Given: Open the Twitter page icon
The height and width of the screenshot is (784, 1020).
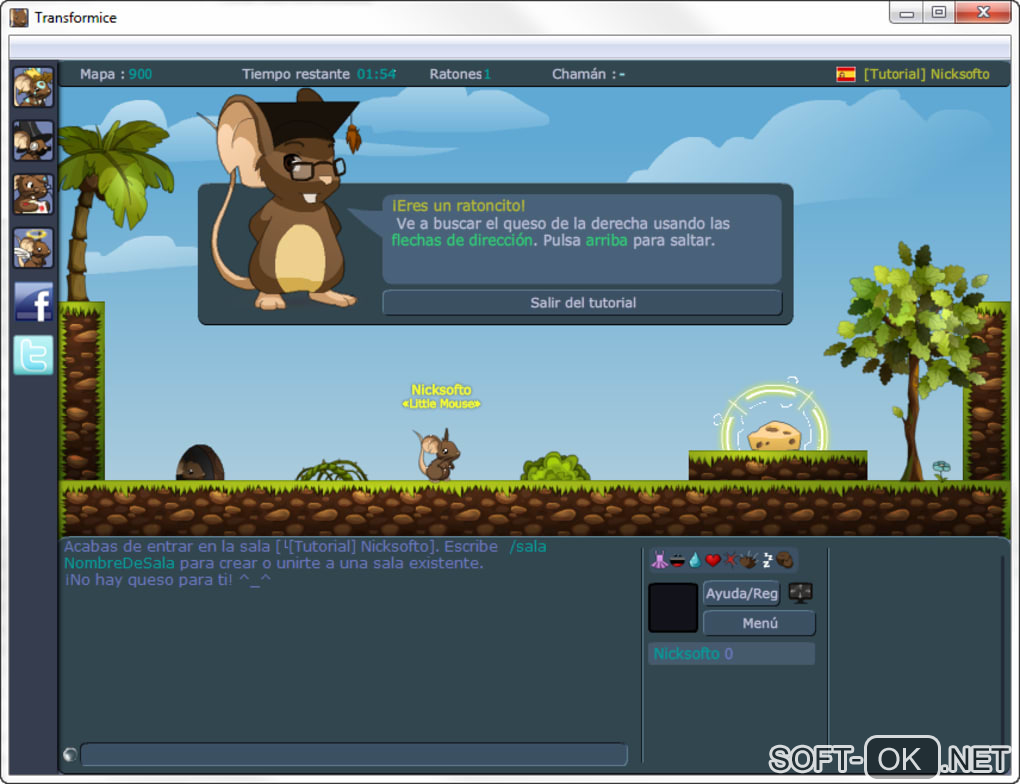Looking at the screenshot, I should (33, 355).
